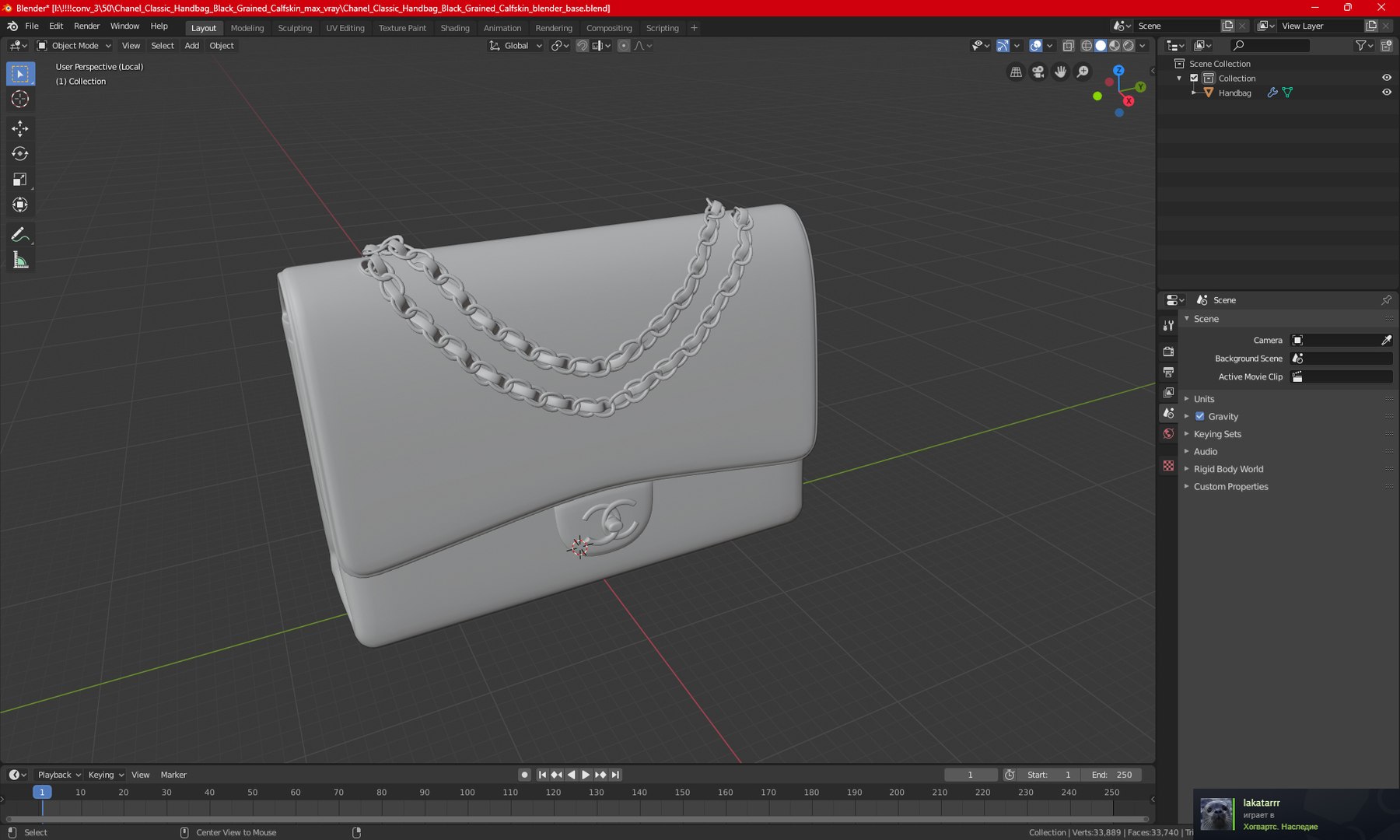Screen dimensions: 1400x840
Task: Toggle auto keying record button
Action: pyautogui.click(x=524, y=775)
